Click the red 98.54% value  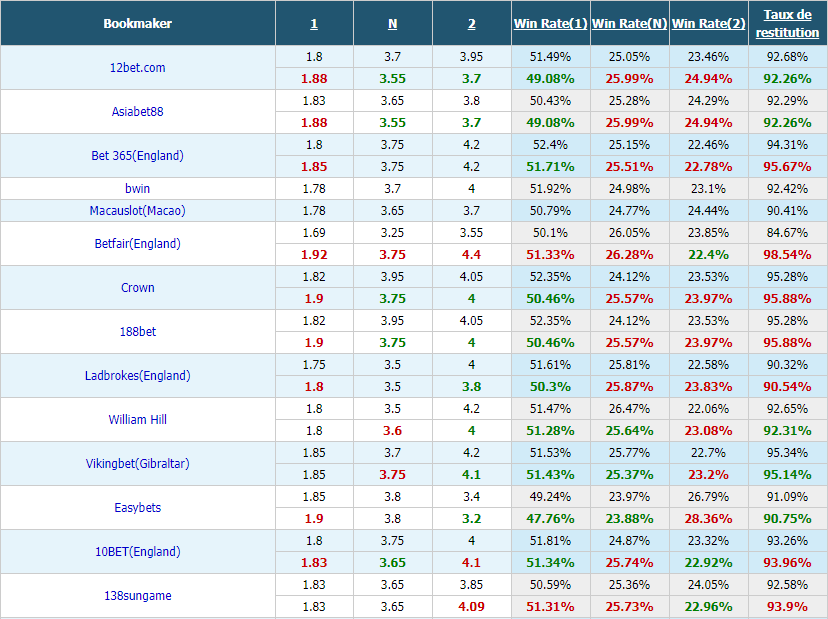click(787, 255)
